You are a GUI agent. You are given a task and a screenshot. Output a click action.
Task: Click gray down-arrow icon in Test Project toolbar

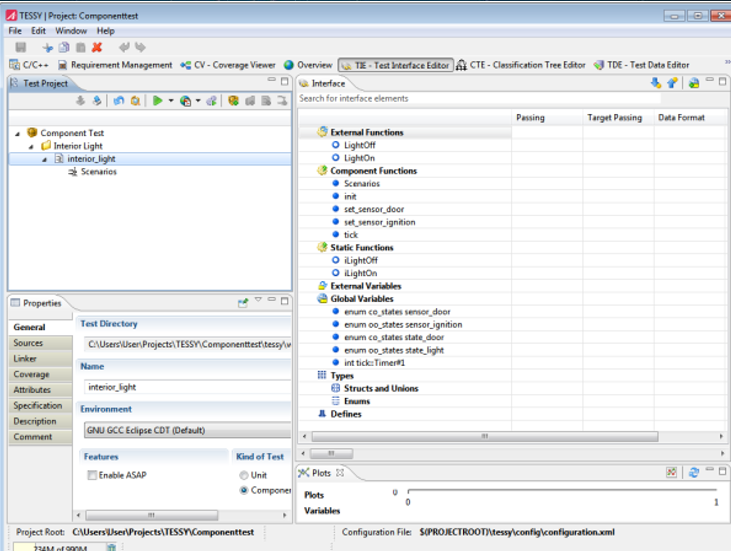tap(81, 100)
